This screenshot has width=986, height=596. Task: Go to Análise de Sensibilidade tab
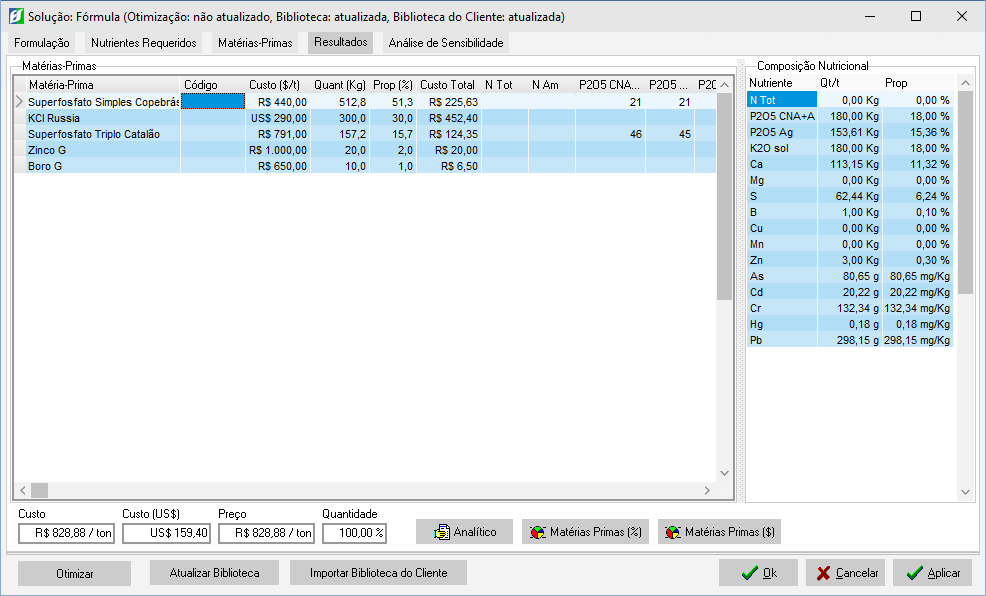click(446, 43)
